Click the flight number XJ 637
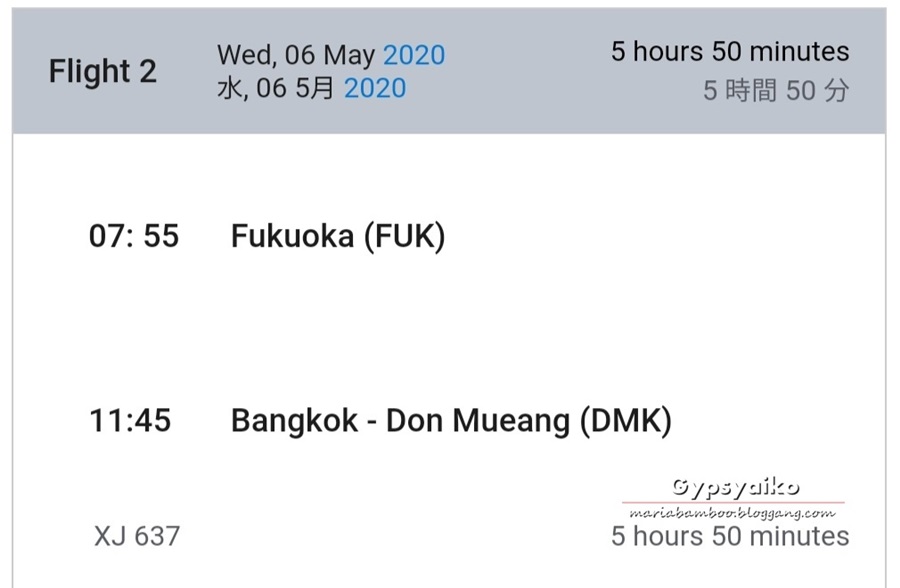 click(137, 536)
